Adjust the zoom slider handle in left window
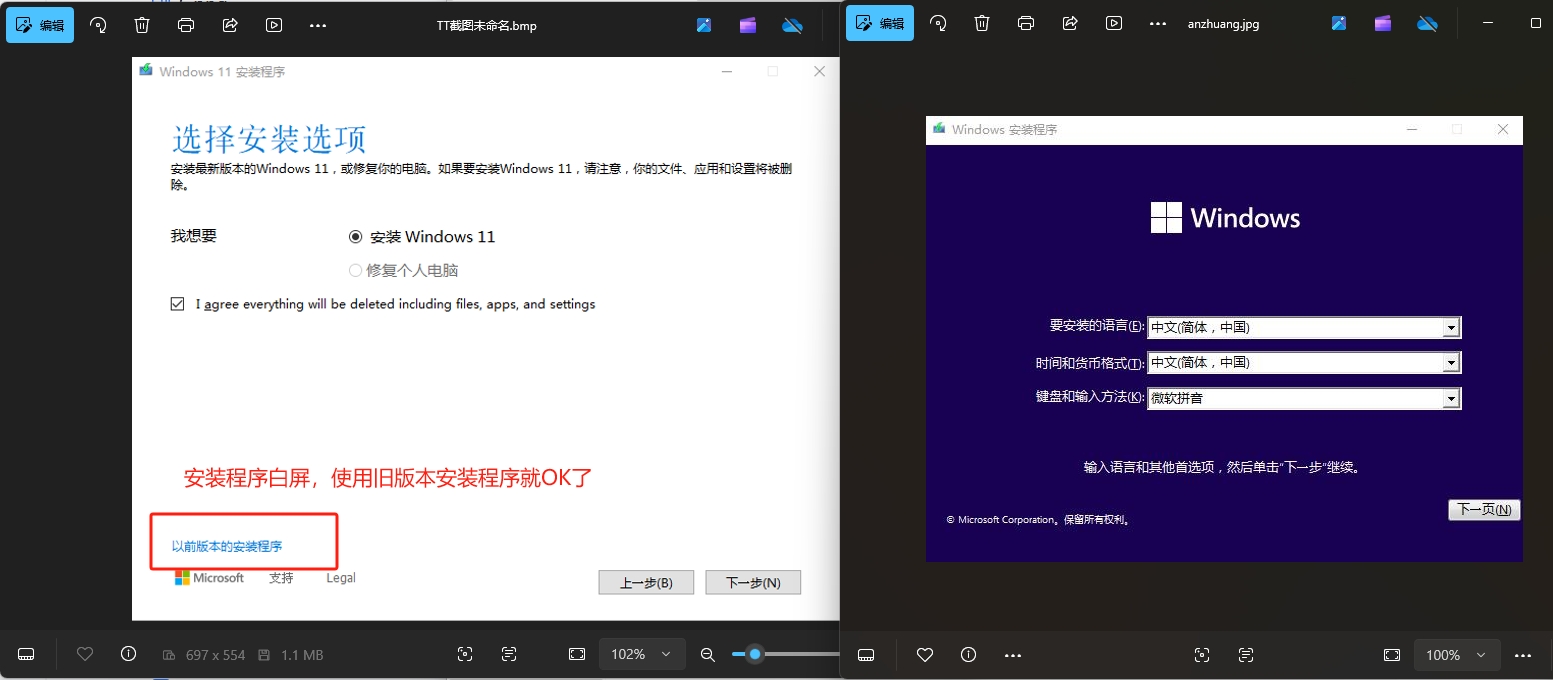1553x680 pixels. tap(755, 654)
